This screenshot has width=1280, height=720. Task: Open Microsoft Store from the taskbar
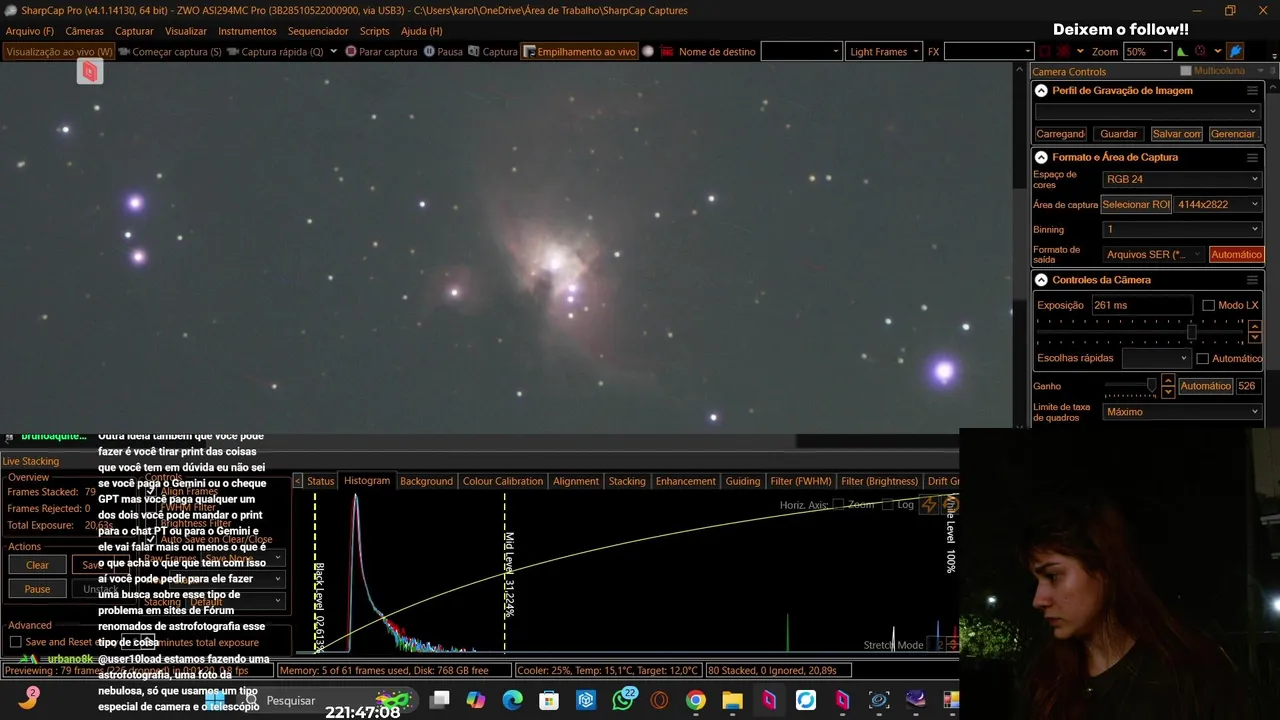coord(549,701)
